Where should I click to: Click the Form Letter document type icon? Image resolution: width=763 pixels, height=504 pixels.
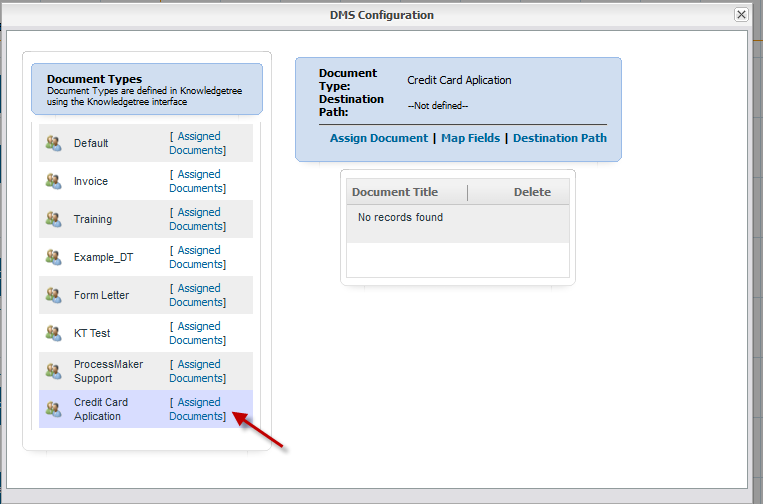pos(54,295)
